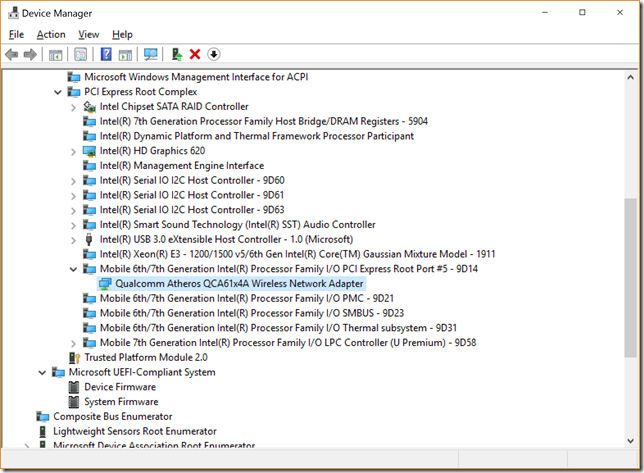Screen dimensions: 644x473
Task: Expand Intel(R) HD Graphics 620 node
Action: (74, 151)
